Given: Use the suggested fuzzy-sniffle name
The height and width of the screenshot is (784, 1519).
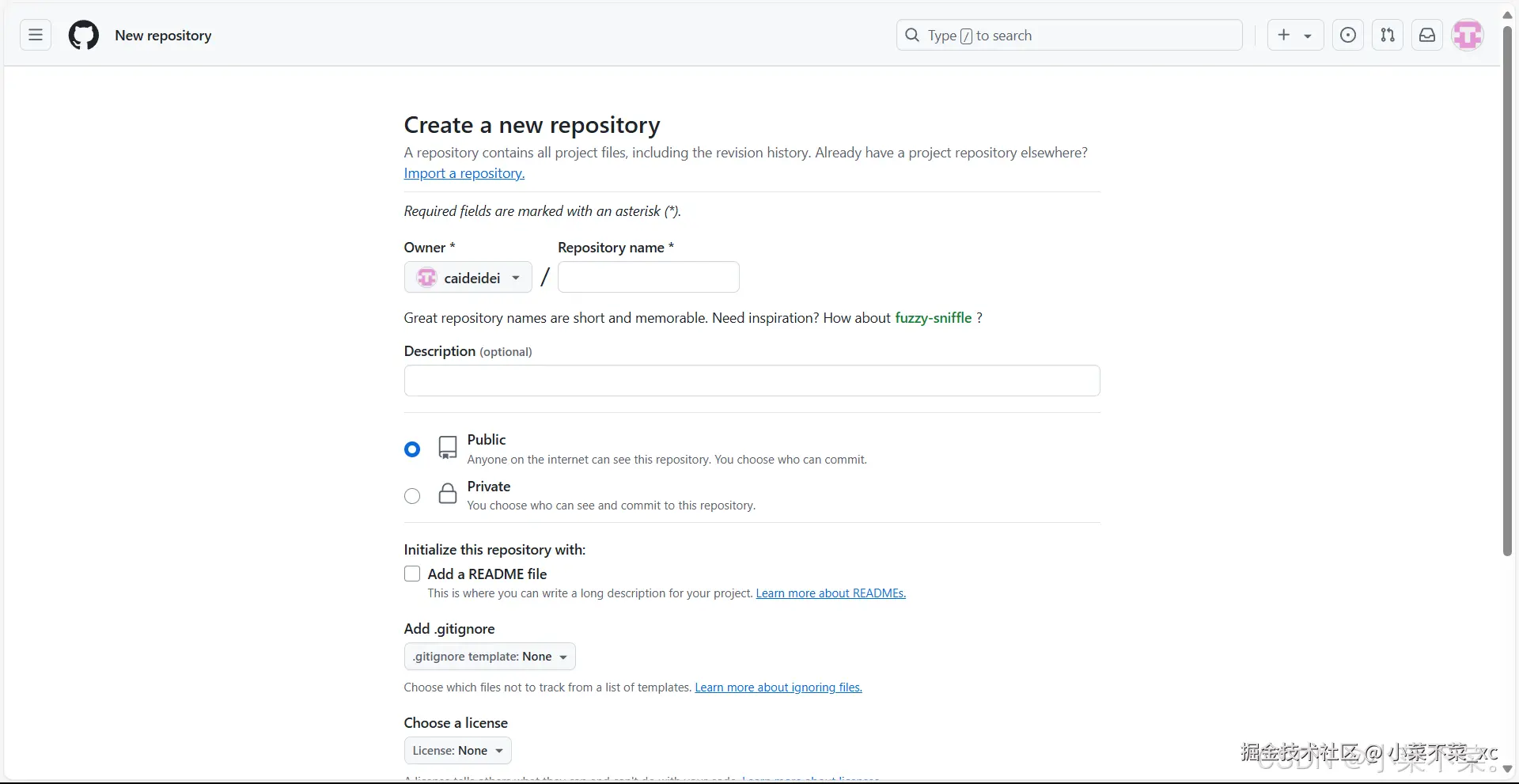Looking at the screenshot, I should click(933, 318).
